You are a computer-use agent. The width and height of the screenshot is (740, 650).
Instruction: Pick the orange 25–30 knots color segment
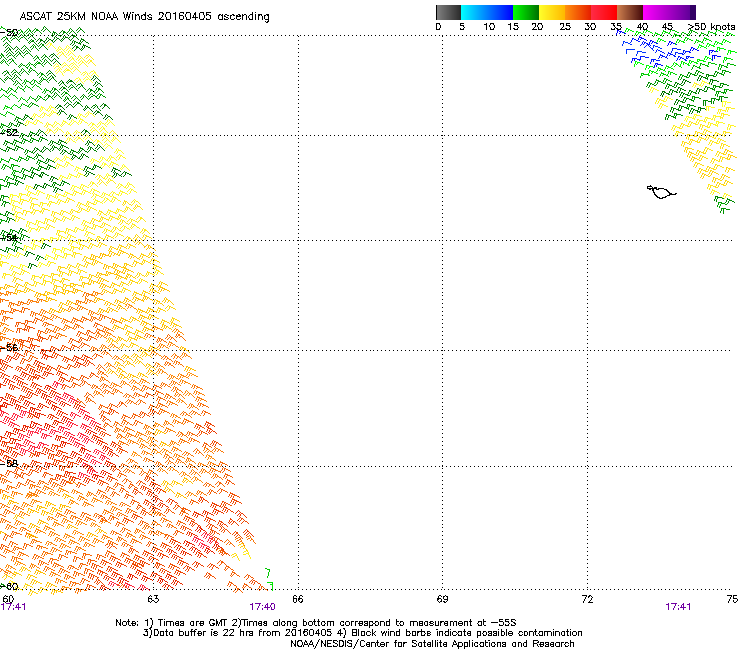(578, 12)
